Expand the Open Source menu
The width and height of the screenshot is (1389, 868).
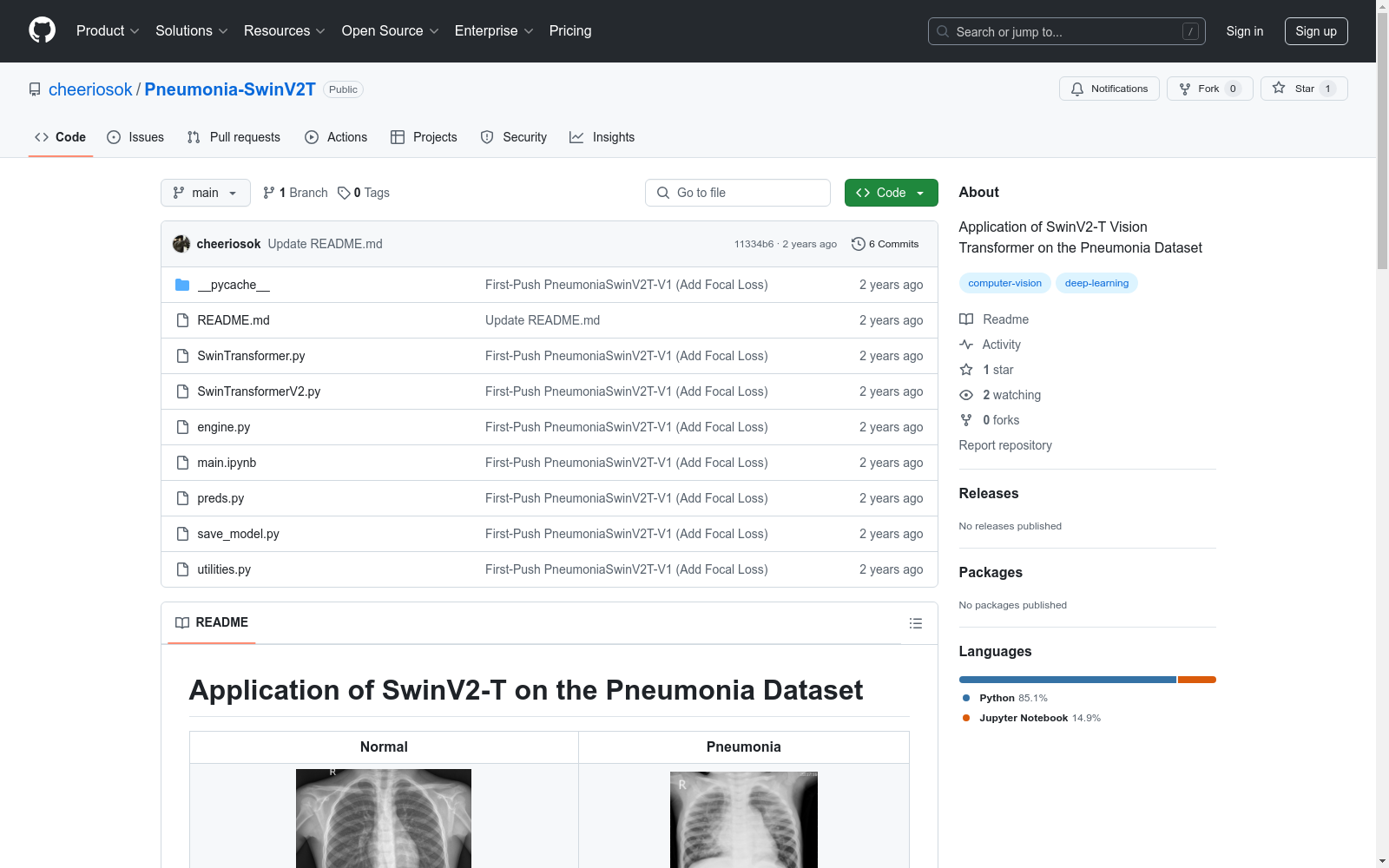click(x=391, y=31)
